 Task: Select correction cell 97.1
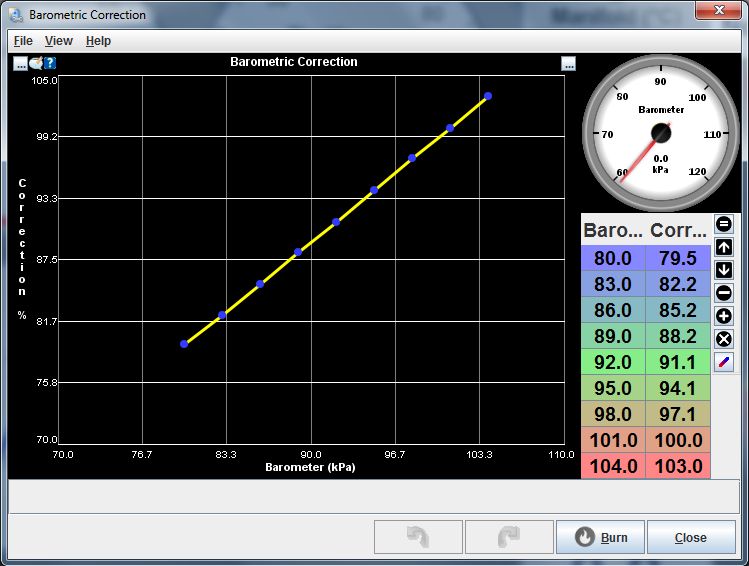pos(678,414)
